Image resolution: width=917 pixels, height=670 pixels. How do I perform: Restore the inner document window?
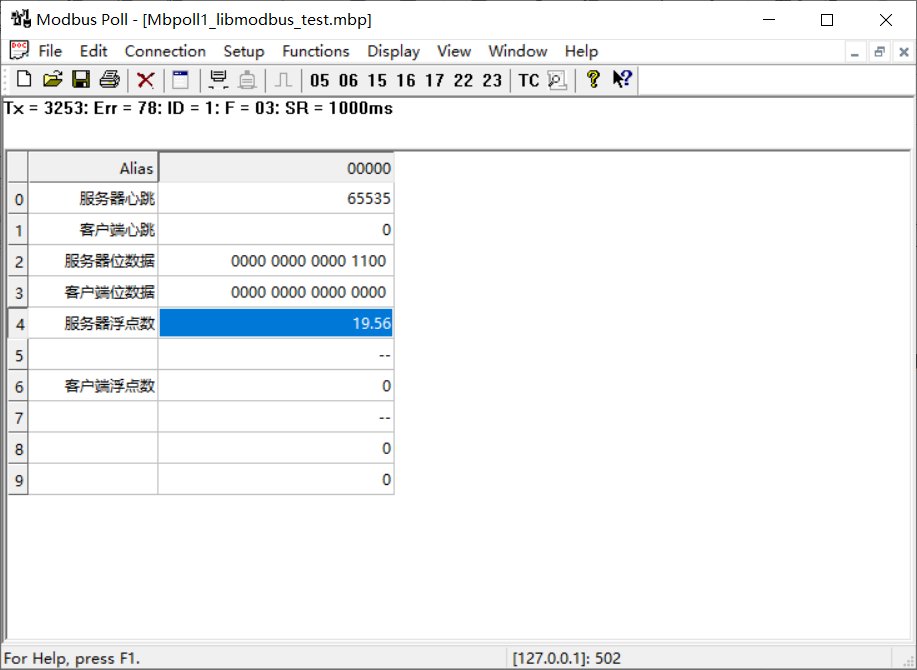[x=880, y=52]
